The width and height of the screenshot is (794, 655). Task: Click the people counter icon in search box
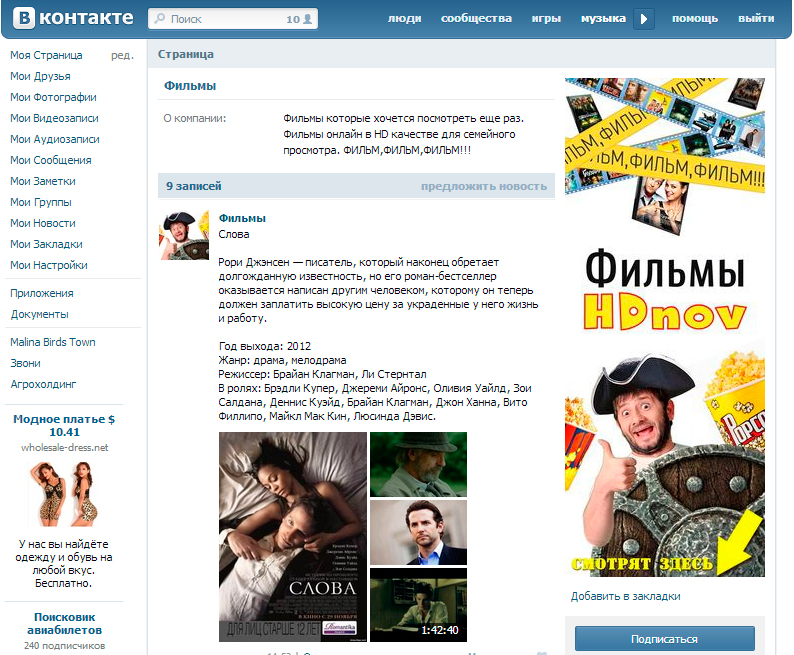[x=307, y=19]
